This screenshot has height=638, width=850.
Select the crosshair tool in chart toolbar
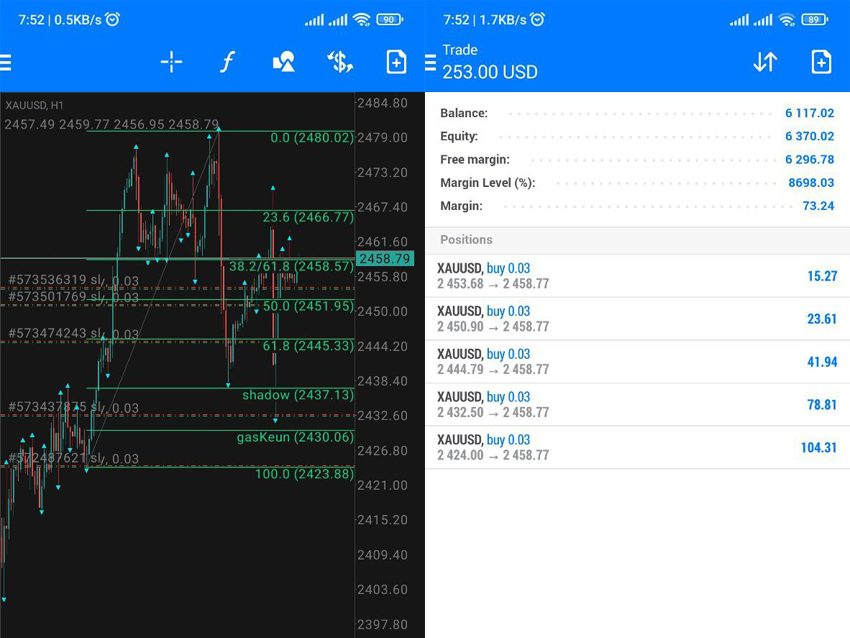[x=171, y=62]
